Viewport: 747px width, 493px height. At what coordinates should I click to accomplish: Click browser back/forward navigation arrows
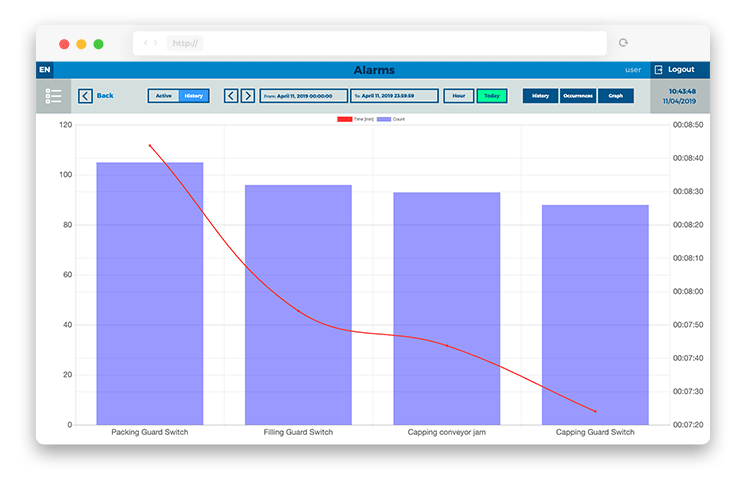tap(150, 43)
